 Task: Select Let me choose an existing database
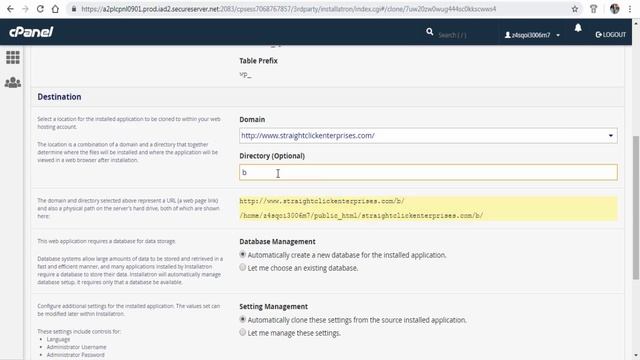(x=242, y=267)
